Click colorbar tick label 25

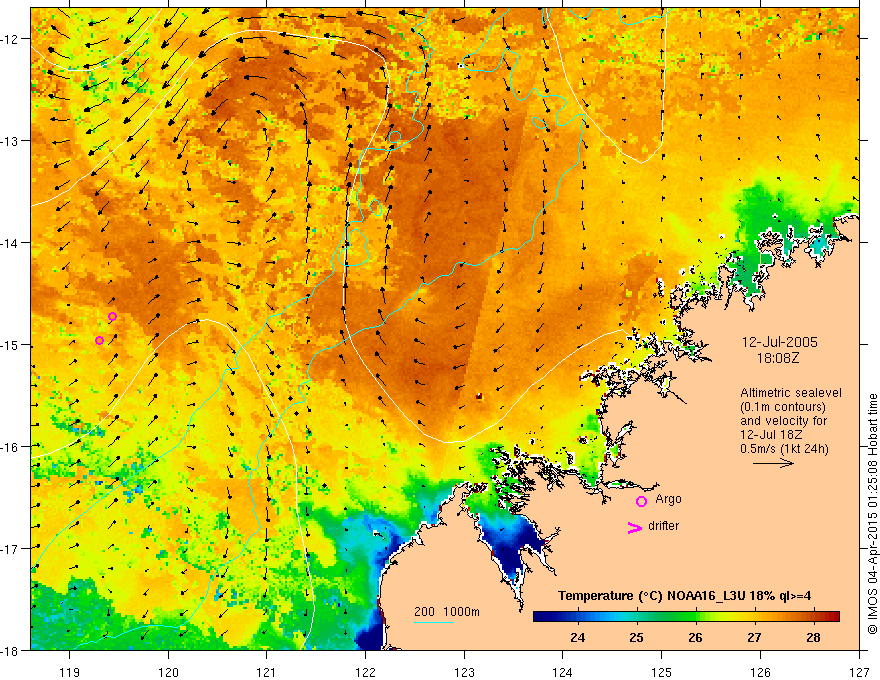click(x=636, y=637)
